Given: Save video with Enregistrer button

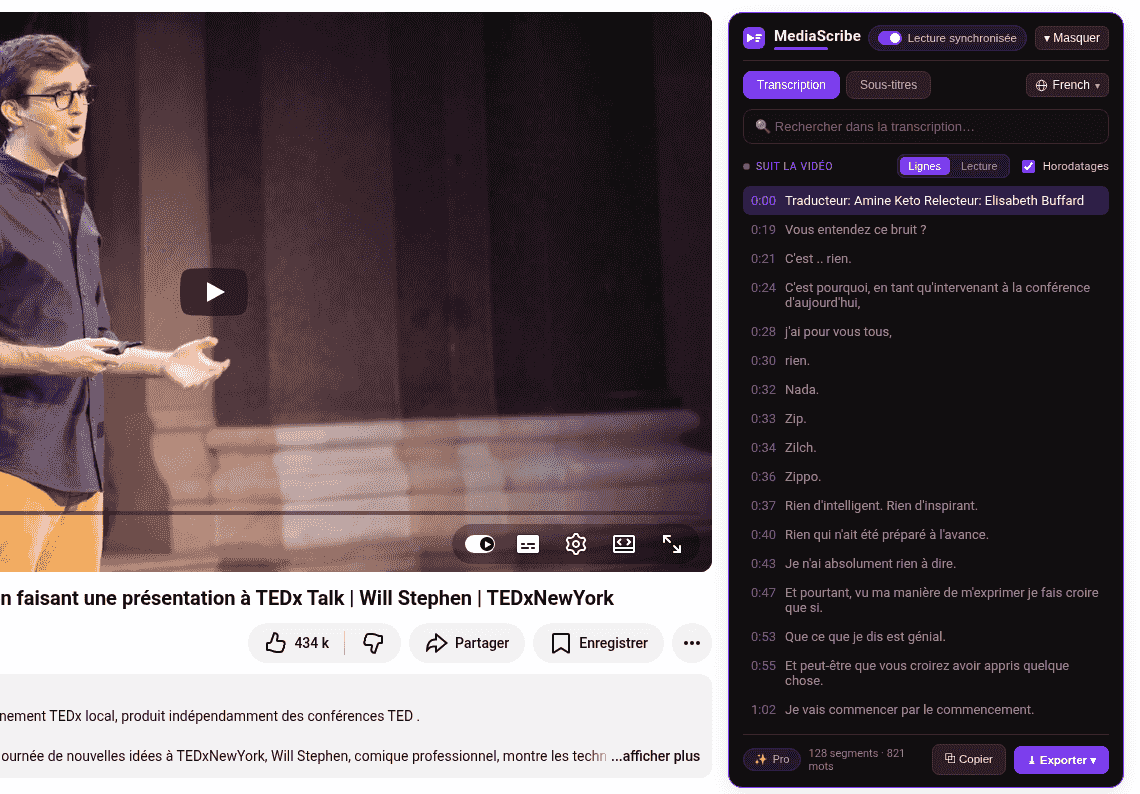Looking at the screenshot, I should [599, 643].
